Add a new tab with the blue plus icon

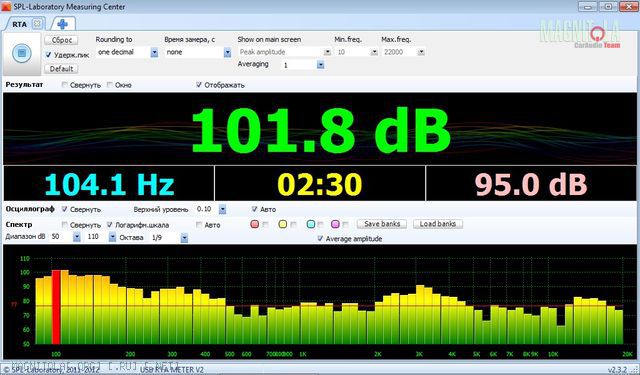coord(62,24)
